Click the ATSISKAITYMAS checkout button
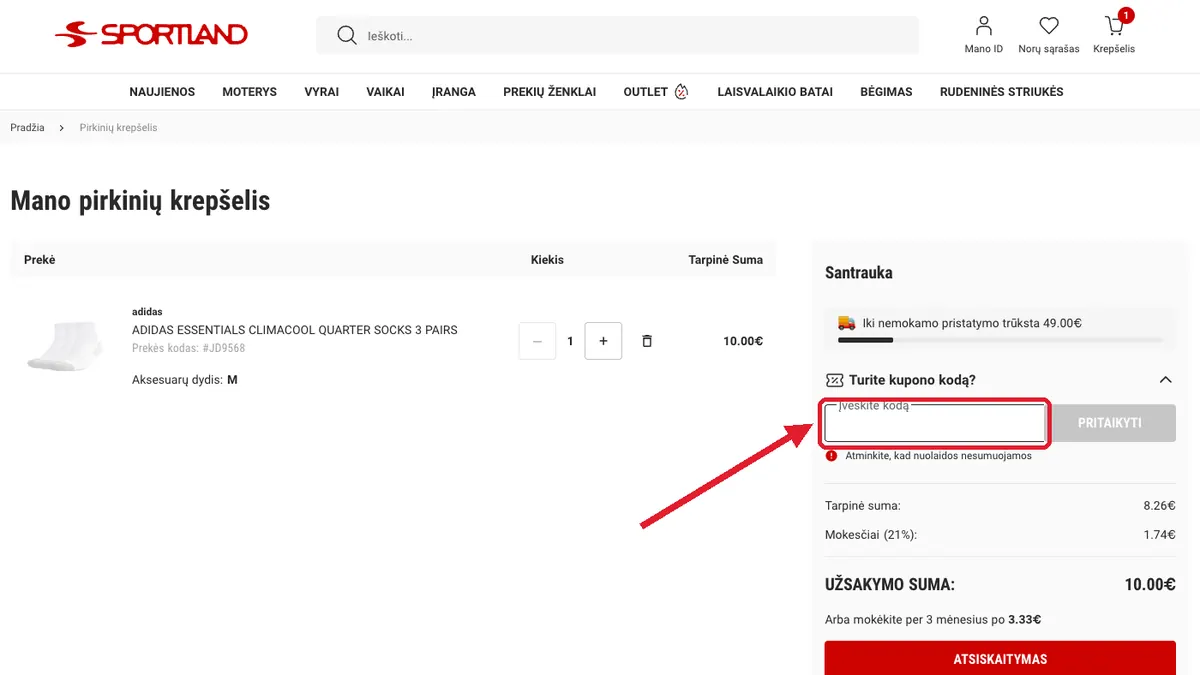The height and width of the screenshot is (675, 1200). pos(1000,659)
